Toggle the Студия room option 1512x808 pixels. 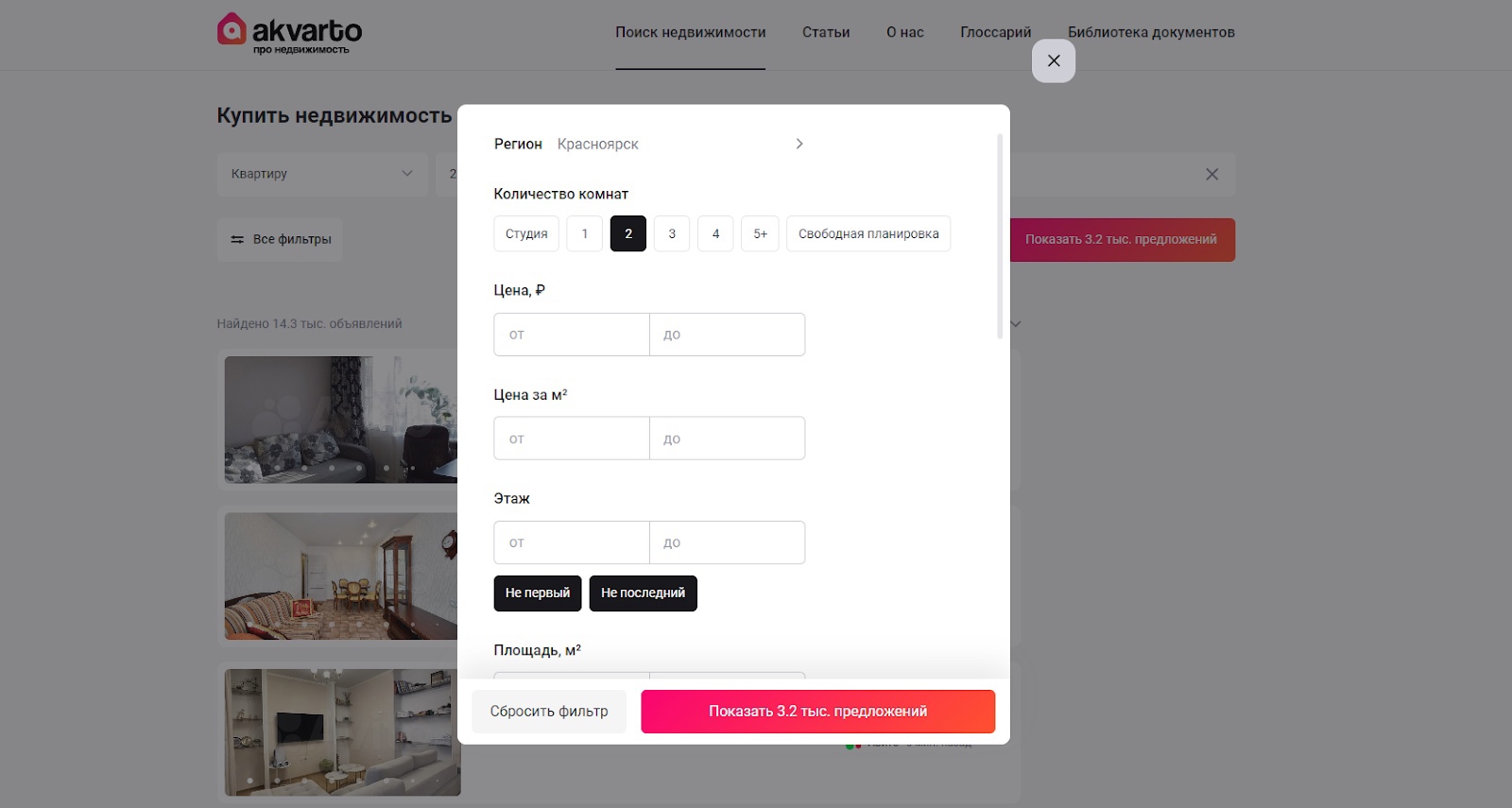click(526, 233)
